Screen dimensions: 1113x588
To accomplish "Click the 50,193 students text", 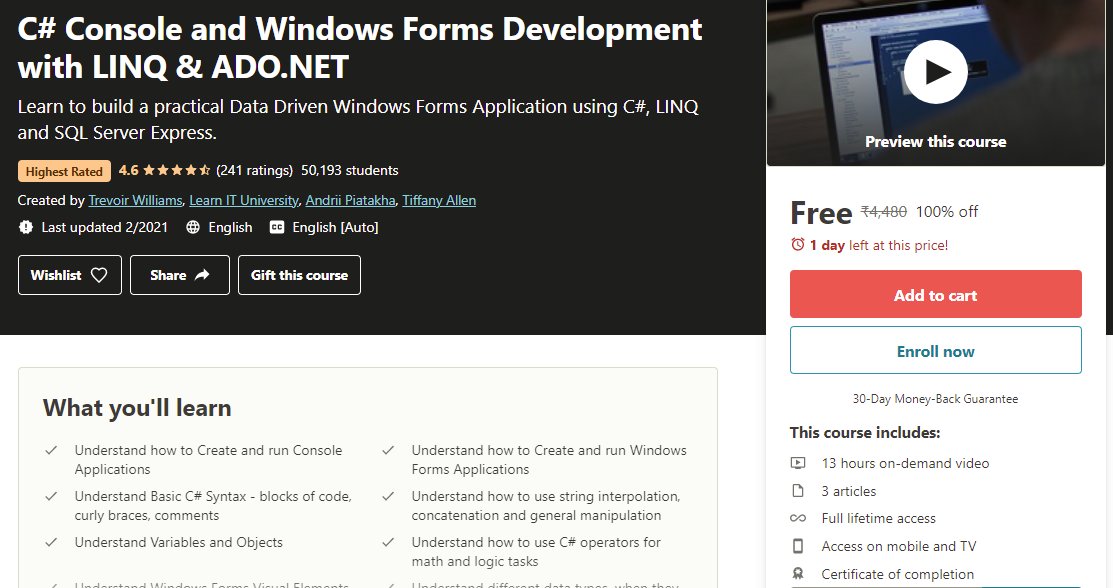I will 349,170.
